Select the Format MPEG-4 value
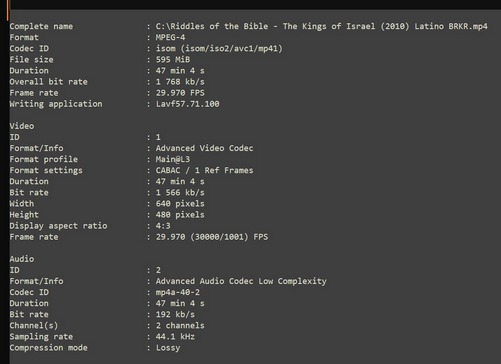 (x=170, y=37)
